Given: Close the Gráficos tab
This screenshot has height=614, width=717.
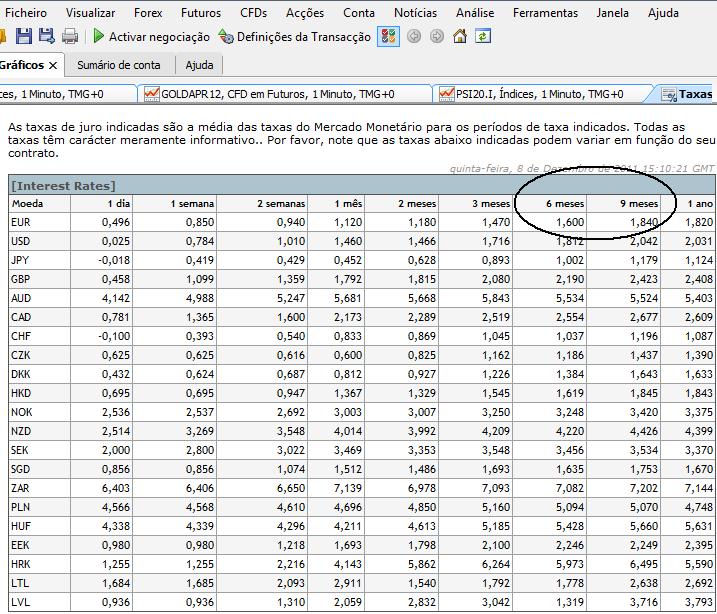Looking at the screenshot, I should (53, 65).
